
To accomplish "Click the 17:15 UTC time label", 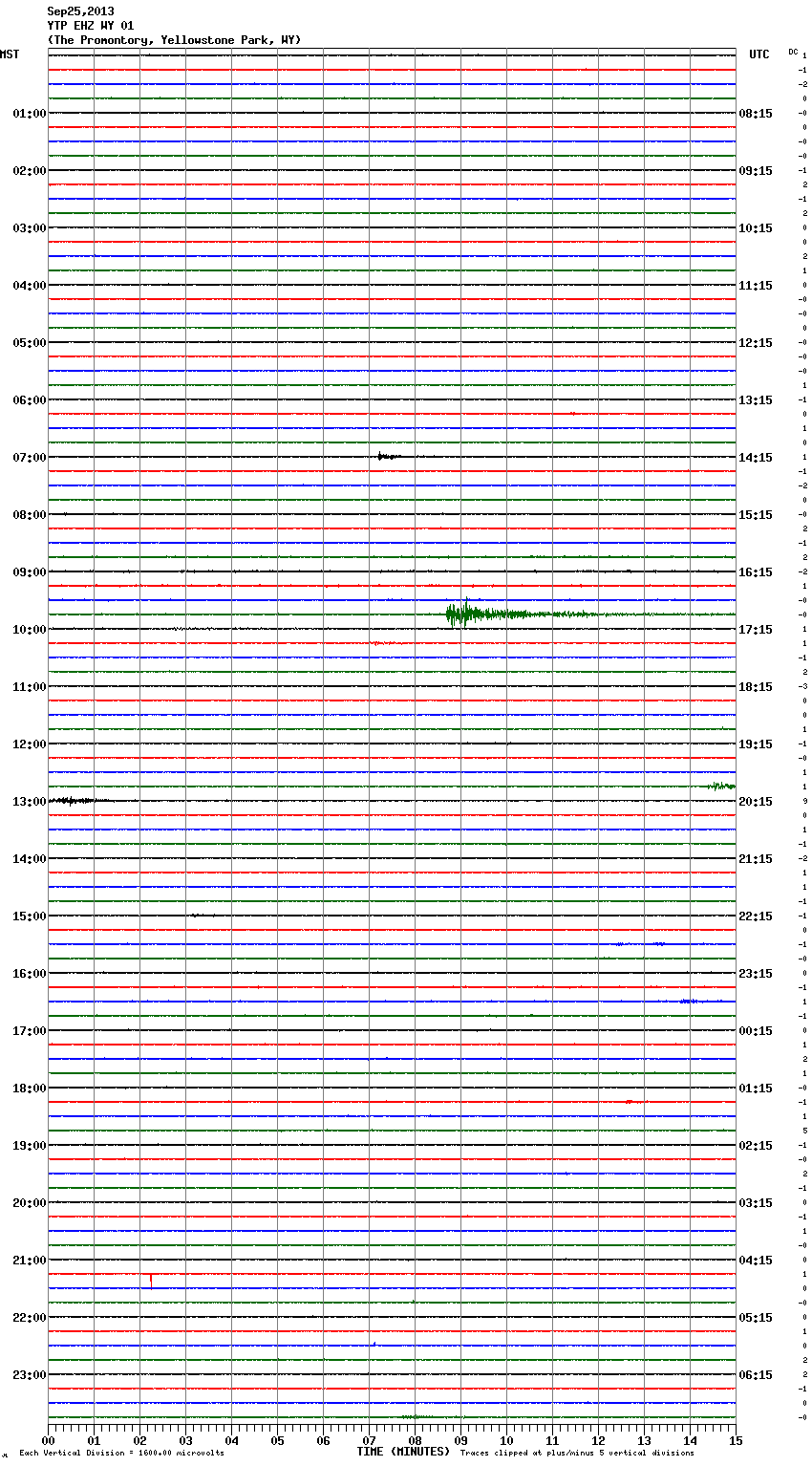I will point(756,630).
